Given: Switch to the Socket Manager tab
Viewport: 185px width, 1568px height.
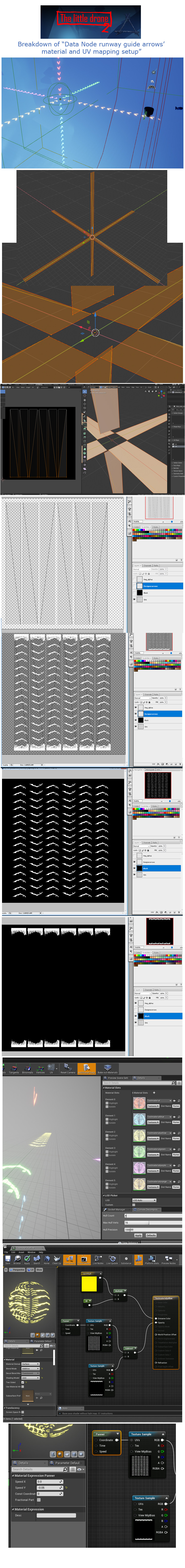Looking at the screenshot, I should tap(116, 1210).
